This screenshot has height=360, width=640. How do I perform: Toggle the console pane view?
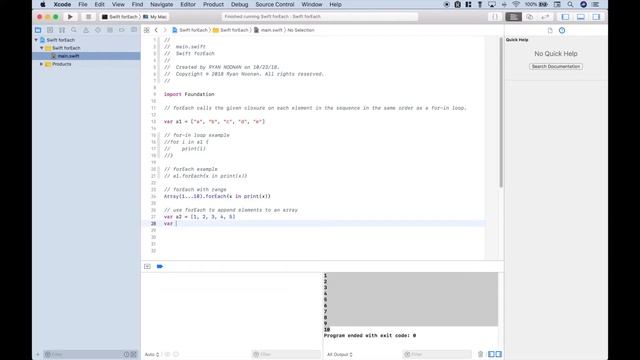(x=498, y=354)
